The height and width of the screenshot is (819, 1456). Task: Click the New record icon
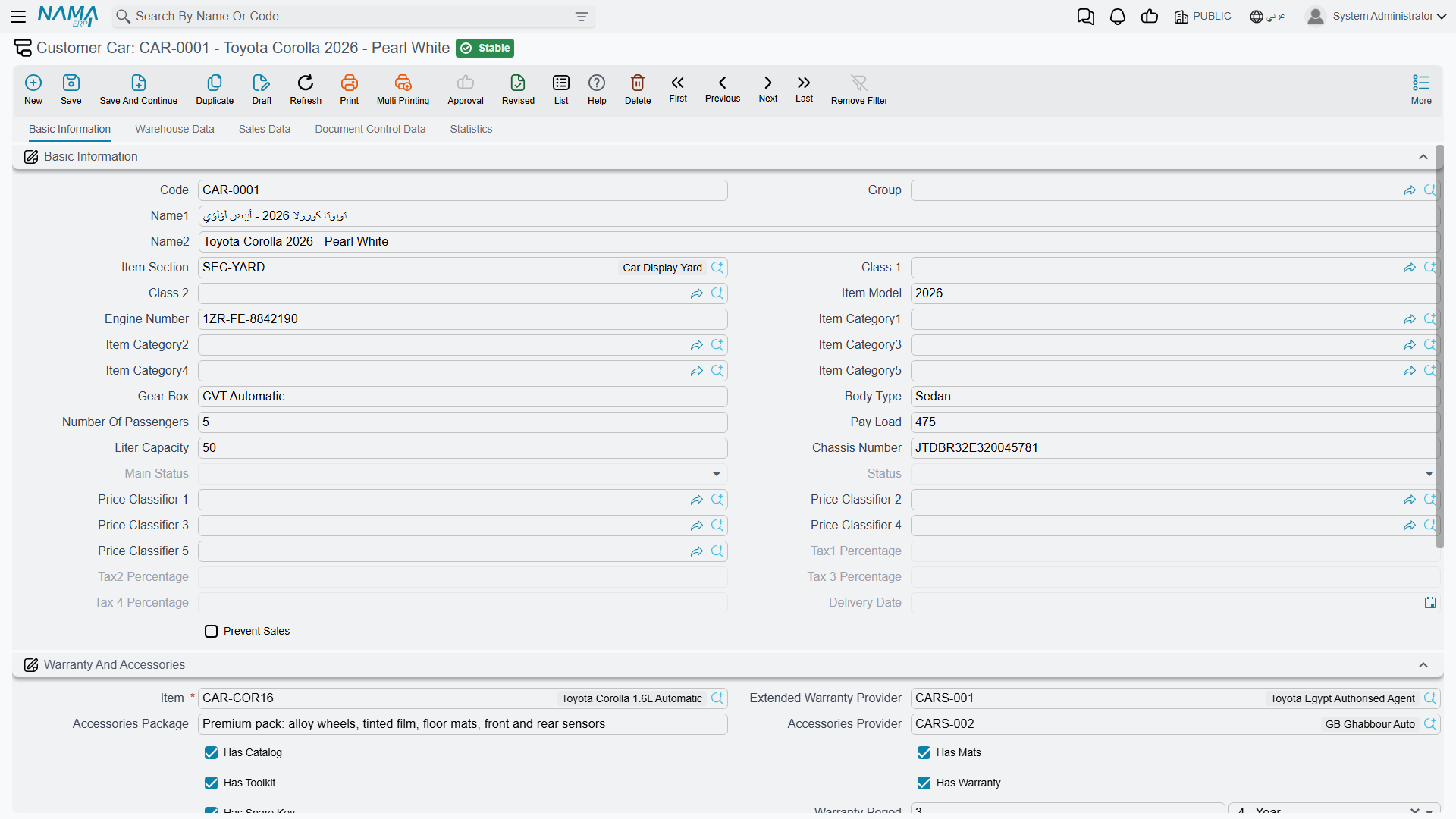[33, 83]
